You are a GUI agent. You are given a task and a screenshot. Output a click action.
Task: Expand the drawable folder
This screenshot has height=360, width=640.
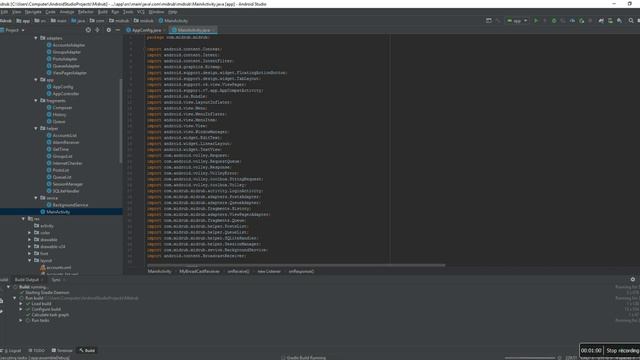[29, 240]
